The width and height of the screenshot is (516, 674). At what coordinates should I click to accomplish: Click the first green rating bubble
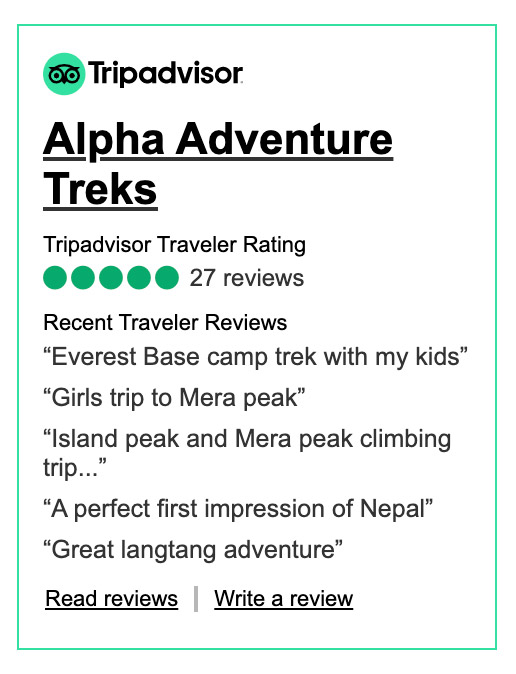coord(55,278)
